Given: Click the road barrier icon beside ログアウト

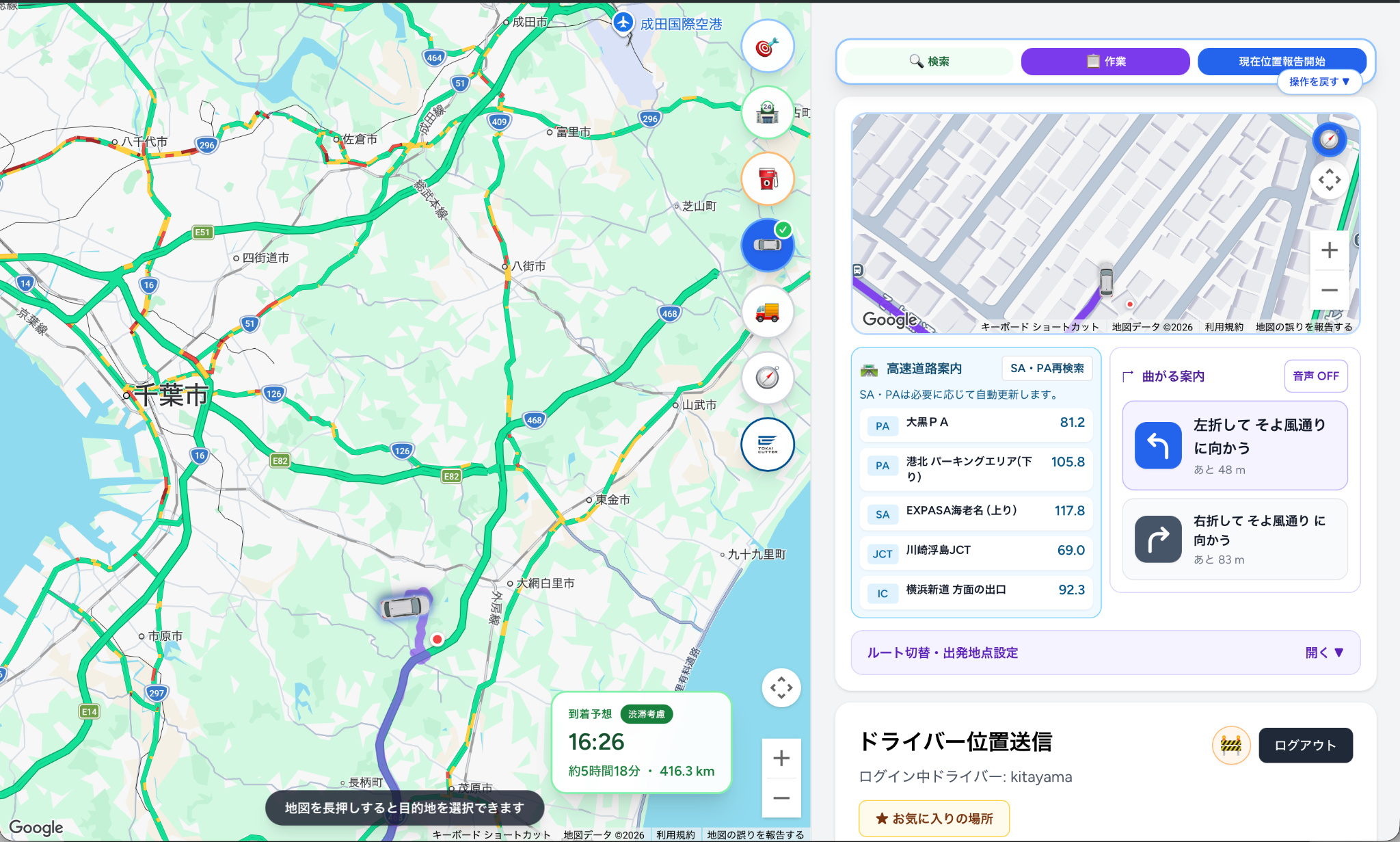Looking at the screenshot, I should [1231, 745].
